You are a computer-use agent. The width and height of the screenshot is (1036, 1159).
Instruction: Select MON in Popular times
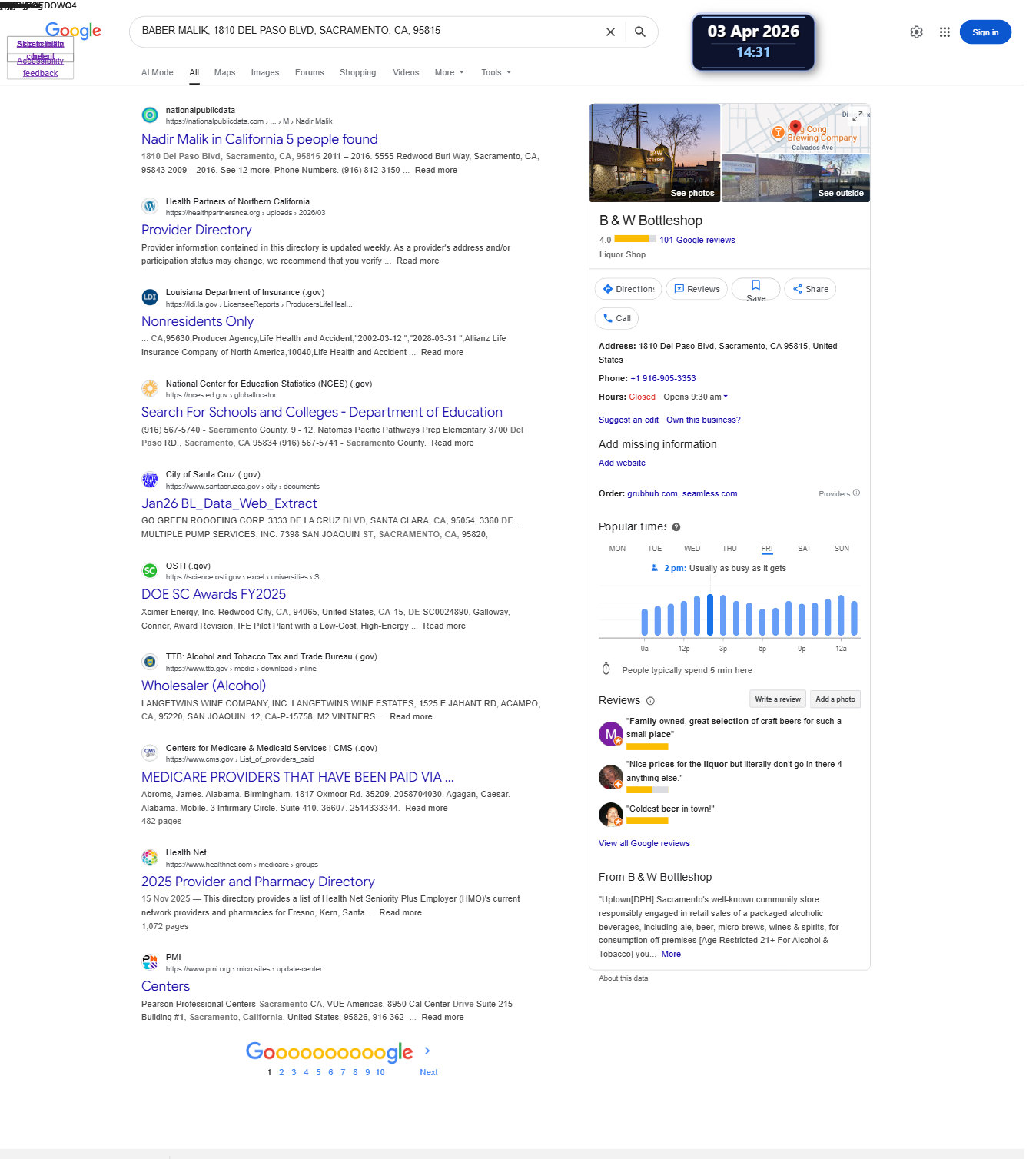(617, 549)
